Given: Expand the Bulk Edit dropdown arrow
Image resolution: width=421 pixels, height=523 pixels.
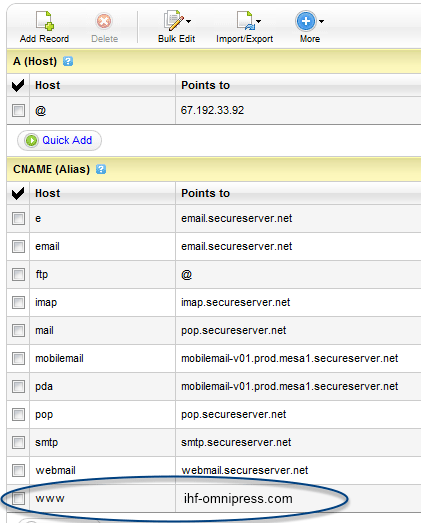Looking at the screenshot, I should [188, 21].
